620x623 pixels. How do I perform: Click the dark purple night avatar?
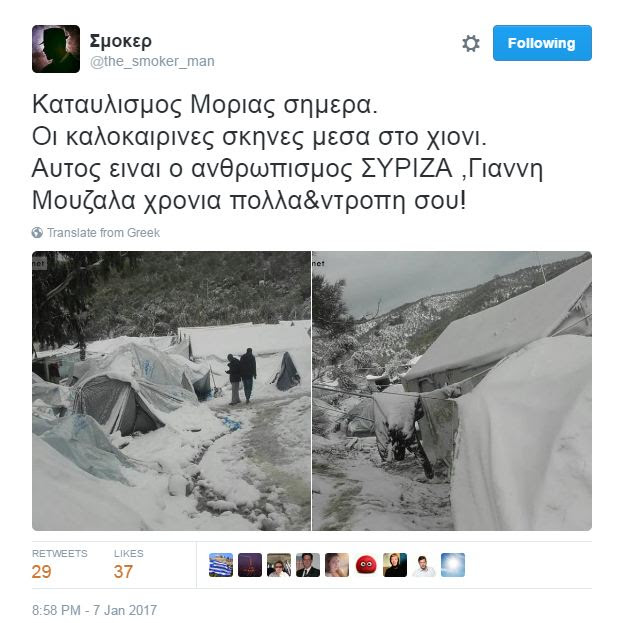click(x=250, y=565)
